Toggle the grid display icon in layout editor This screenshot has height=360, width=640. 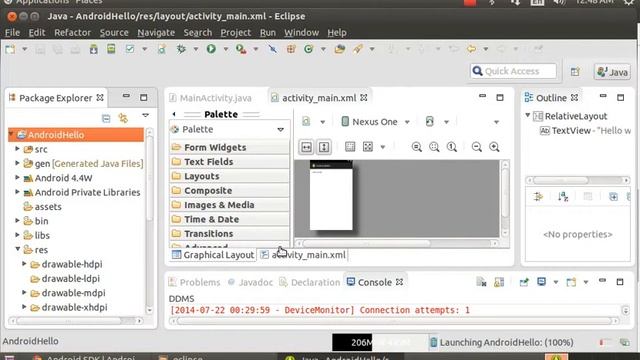[350, 147]
